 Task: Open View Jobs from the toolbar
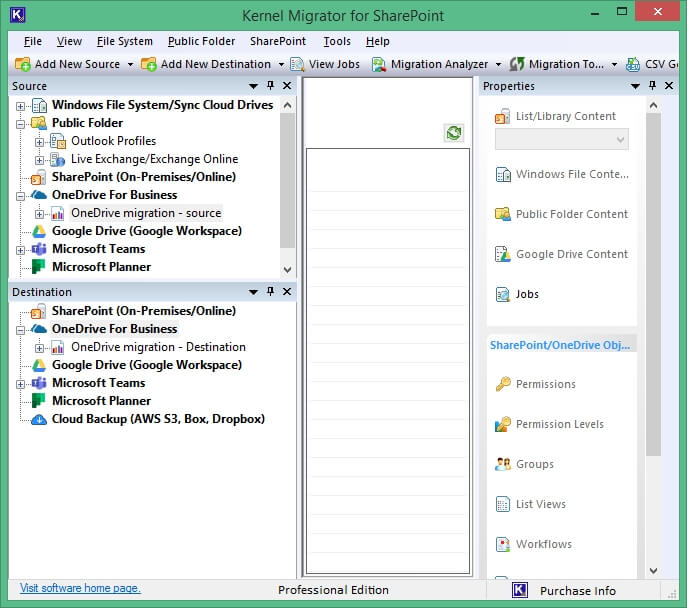click(x=325, y=64)
